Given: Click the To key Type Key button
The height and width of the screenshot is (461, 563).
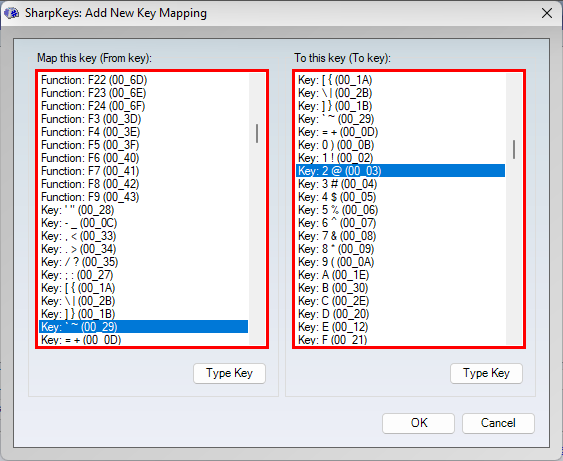Looking at the screenshot, I should (486, 373).
